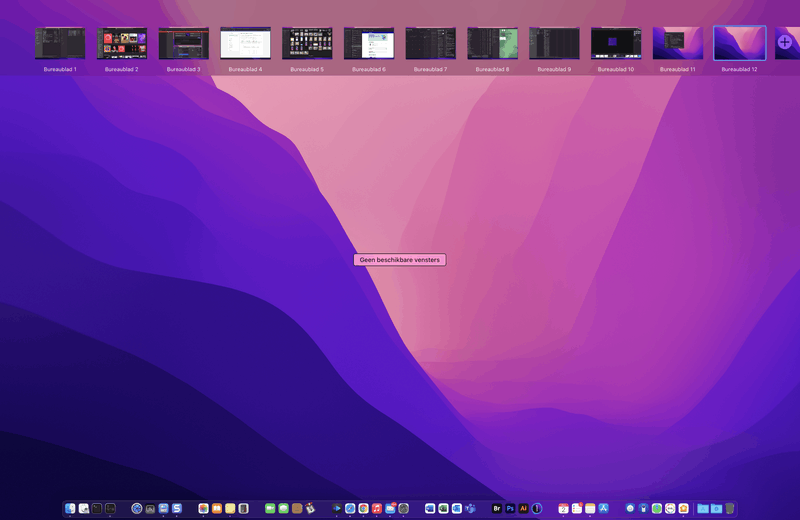Launch FaceTime from the Dock
800x520 pixels.
tap(270, 509)
